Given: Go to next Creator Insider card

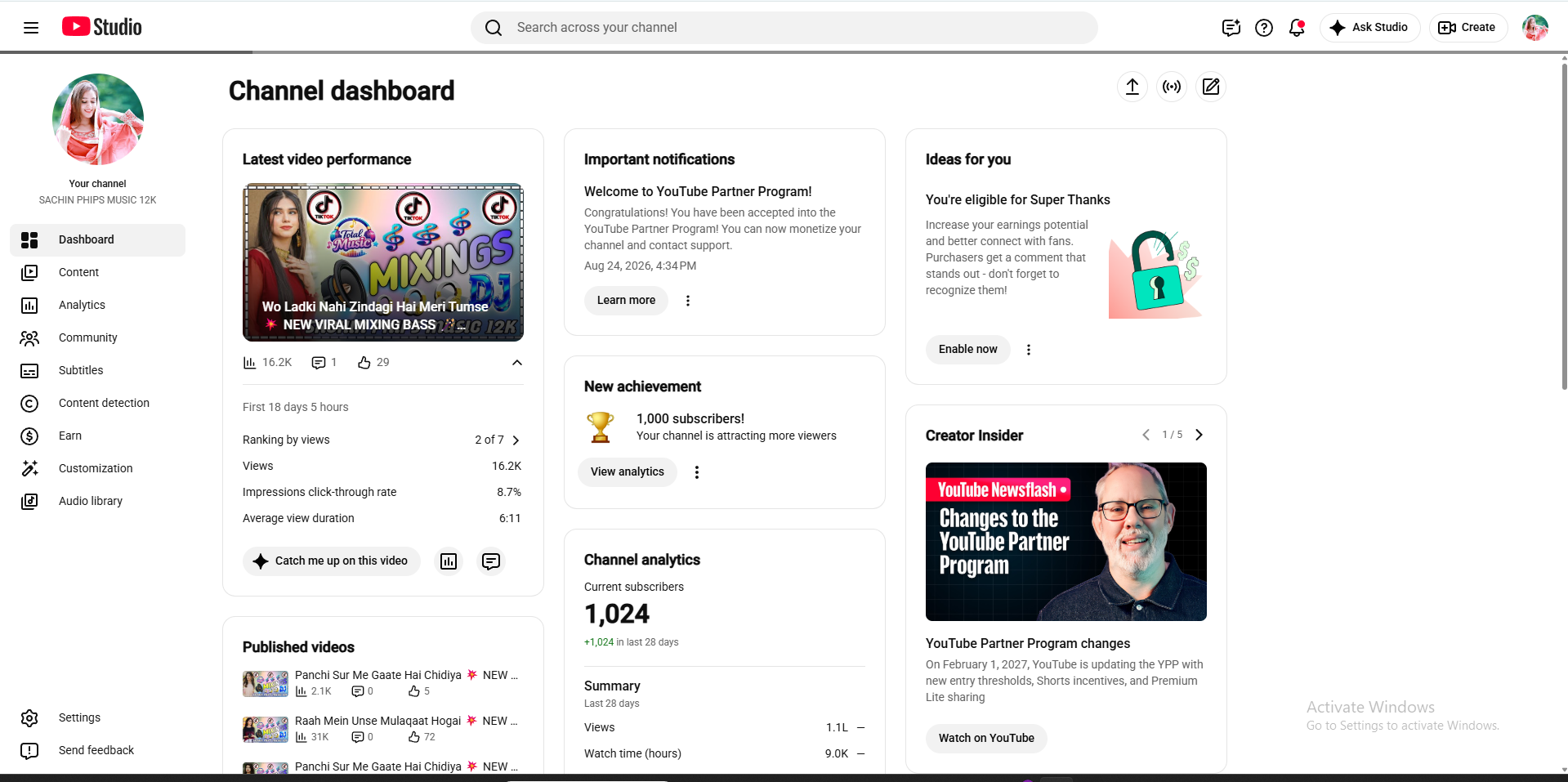Looking at the screenshot, I should [x=1199, y=435].
